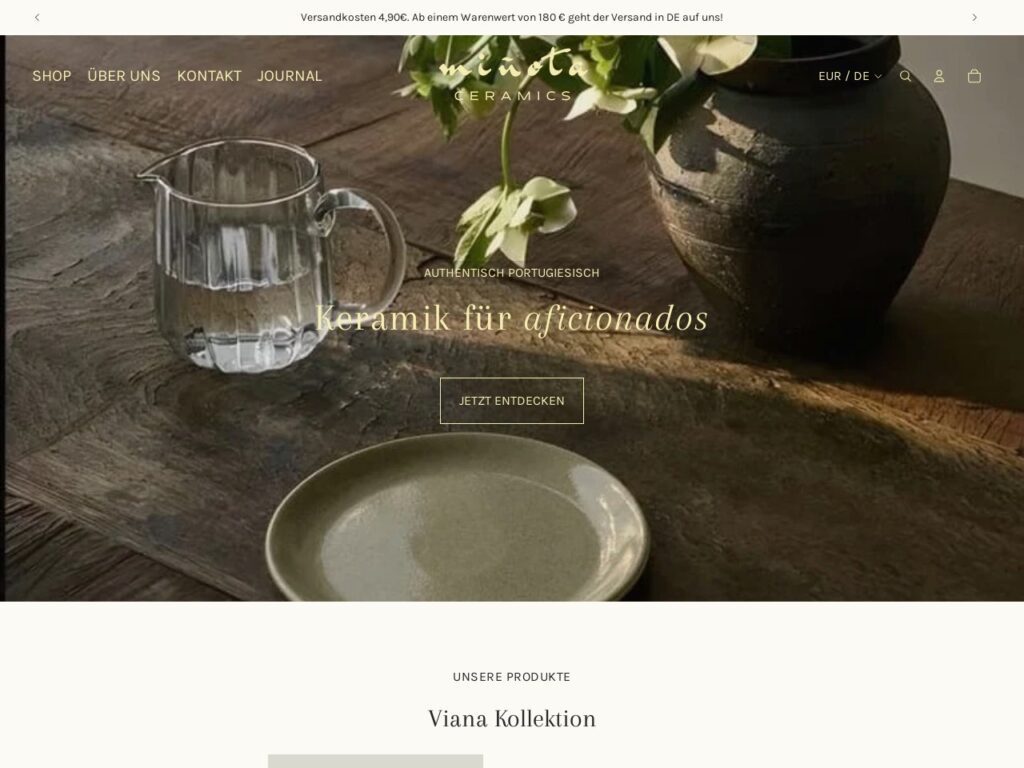Open the search icon in the header
1024x768 pixels.
905,76
